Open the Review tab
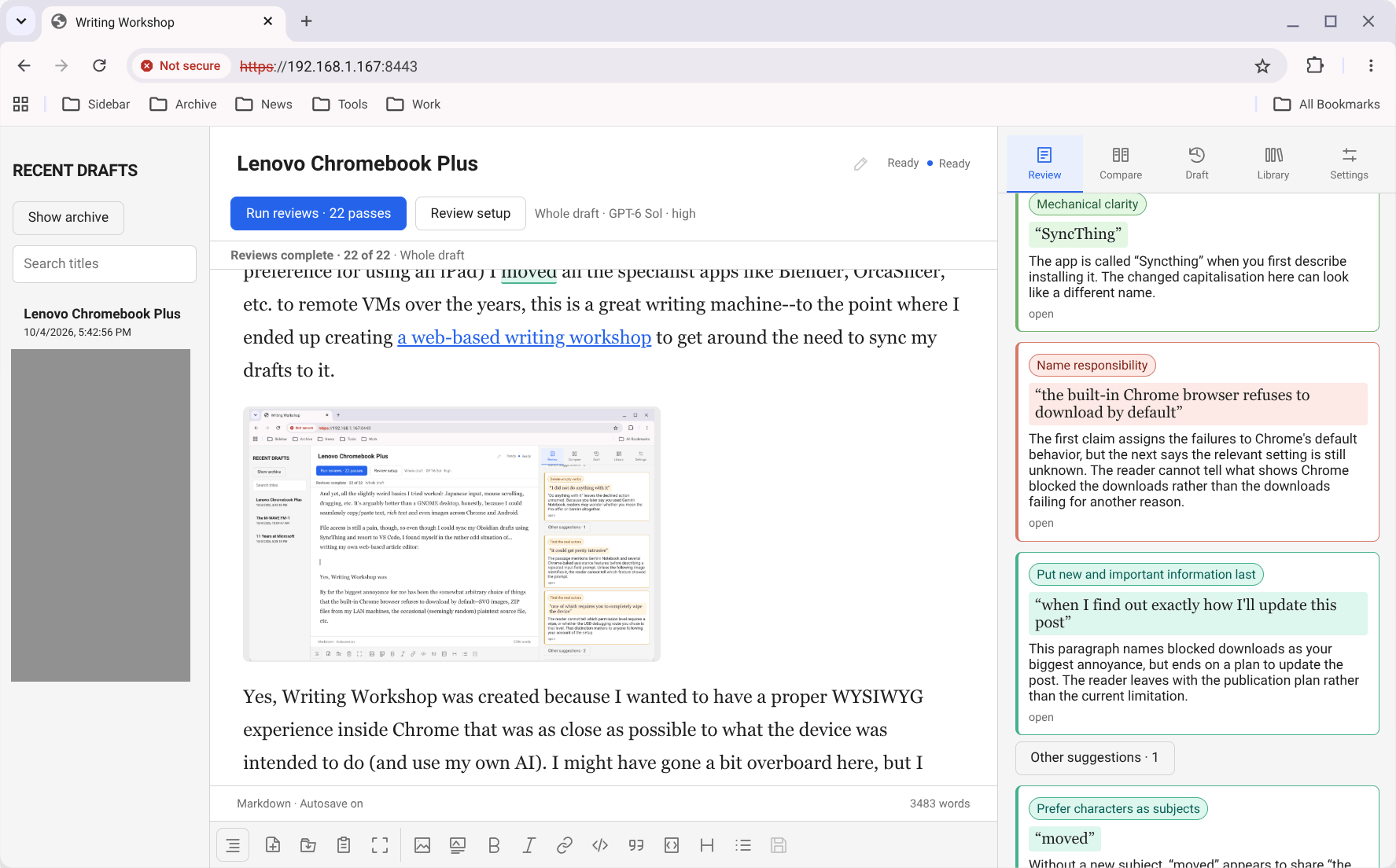Image resolution: width=1396 pixels, height=868 pixels. click(x=1044, y=164)
